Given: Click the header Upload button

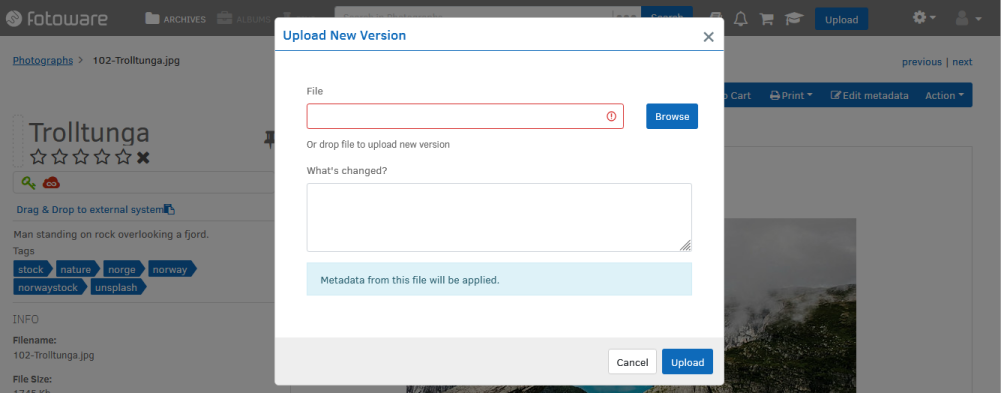Looking at the screenshot, I should tap(841, 19).
